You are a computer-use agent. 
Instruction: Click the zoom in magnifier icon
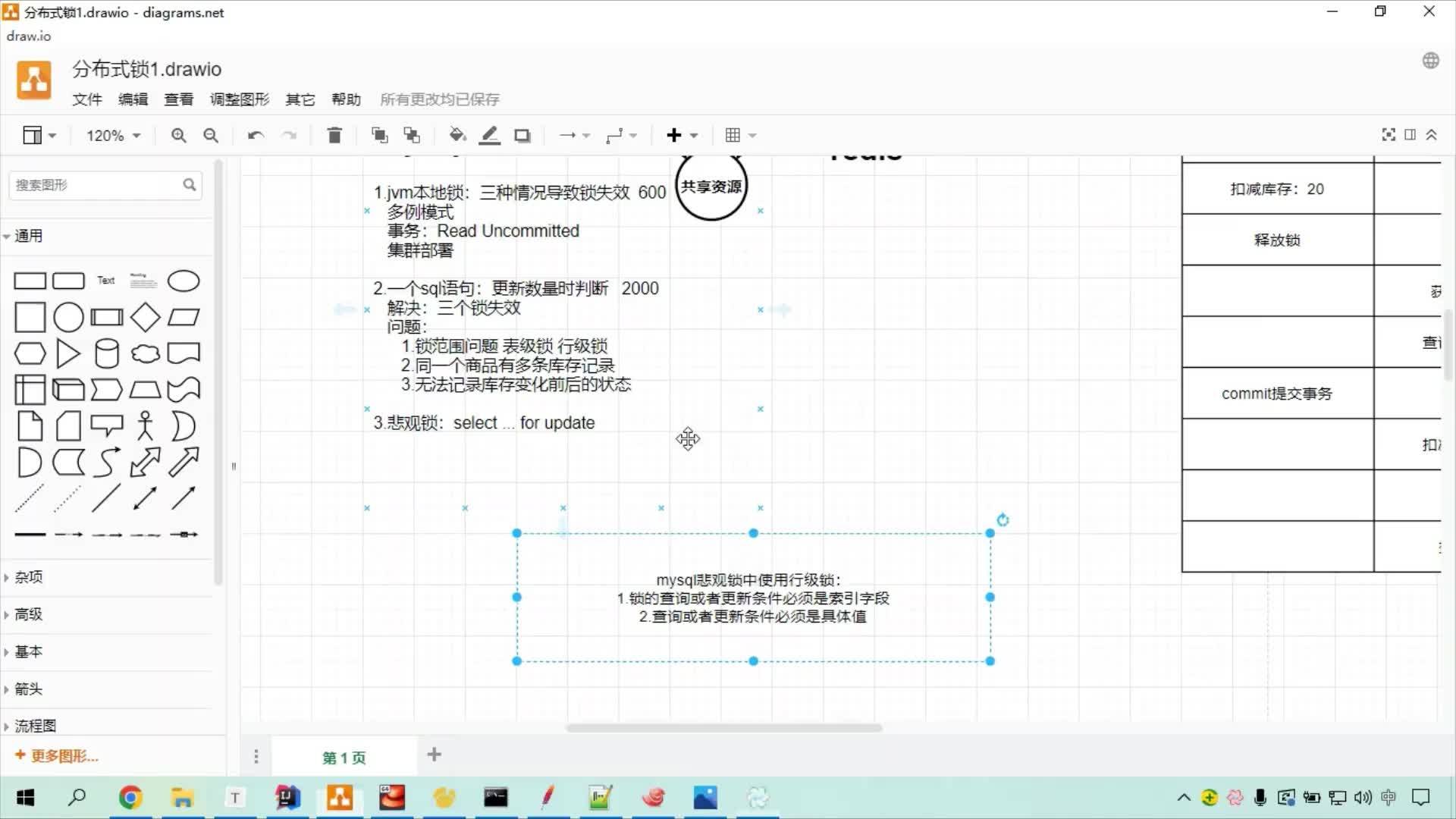pyautogui.click(x=178, y=136)
